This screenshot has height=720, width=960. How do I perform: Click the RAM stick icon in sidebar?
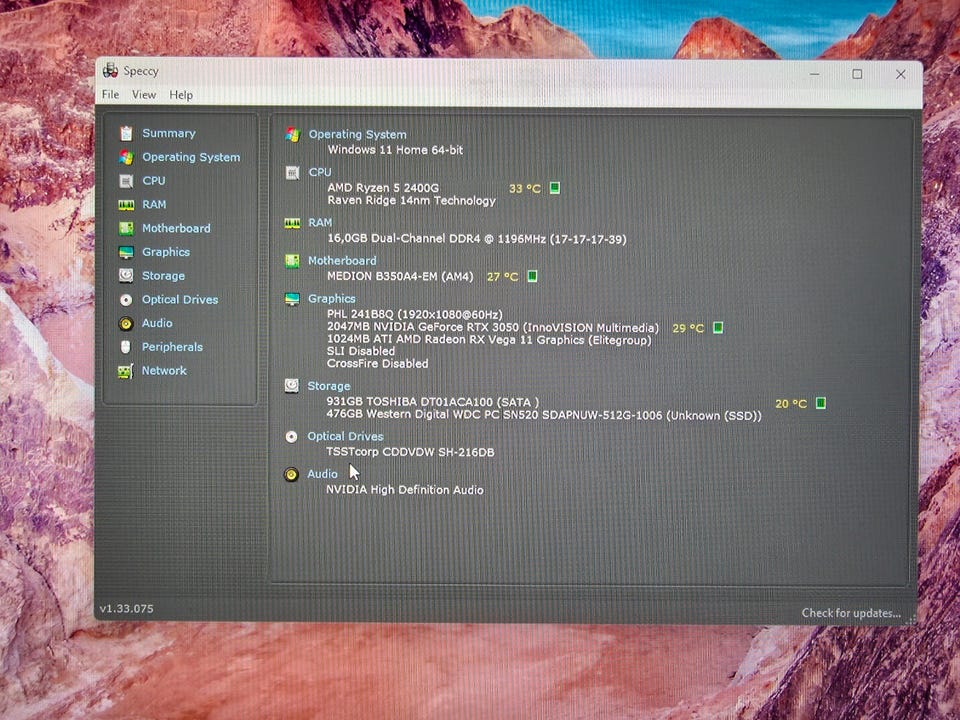[x=126, y=204]
